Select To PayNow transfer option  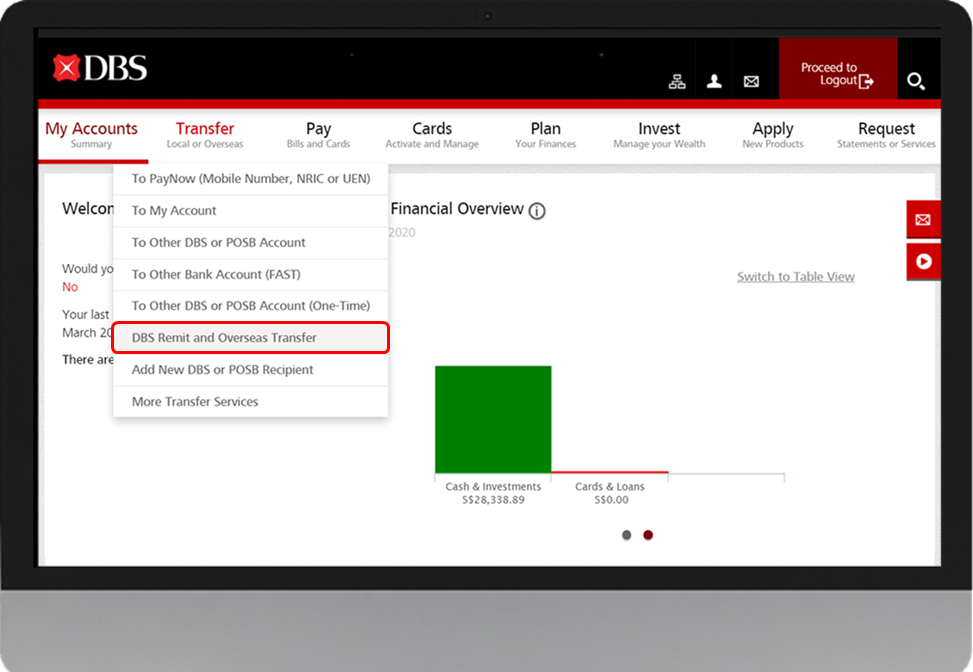pos(250,179)
